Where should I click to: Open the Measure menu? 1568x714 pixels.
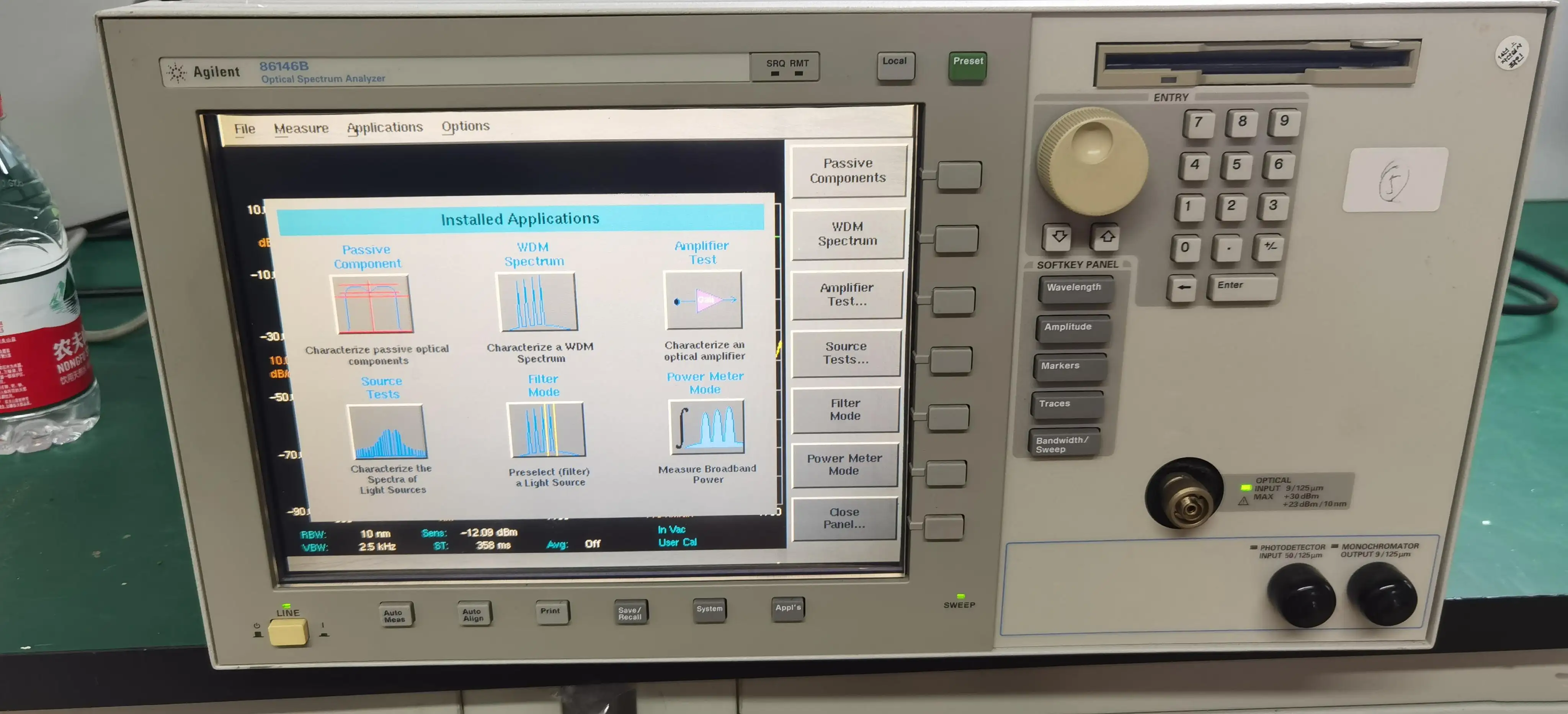click(x=301, y=129)
